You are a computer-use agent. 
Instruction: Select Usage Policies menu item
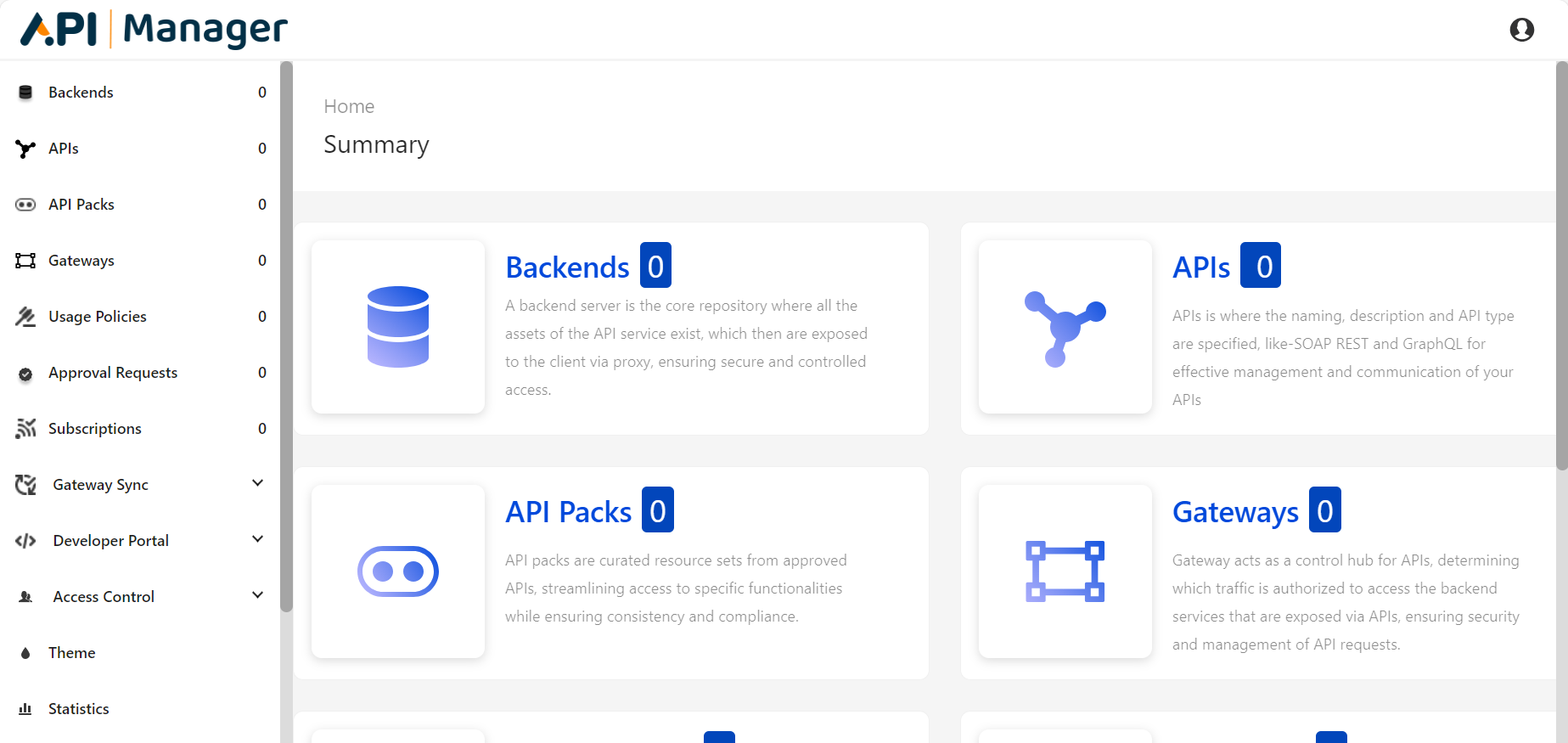98,317
